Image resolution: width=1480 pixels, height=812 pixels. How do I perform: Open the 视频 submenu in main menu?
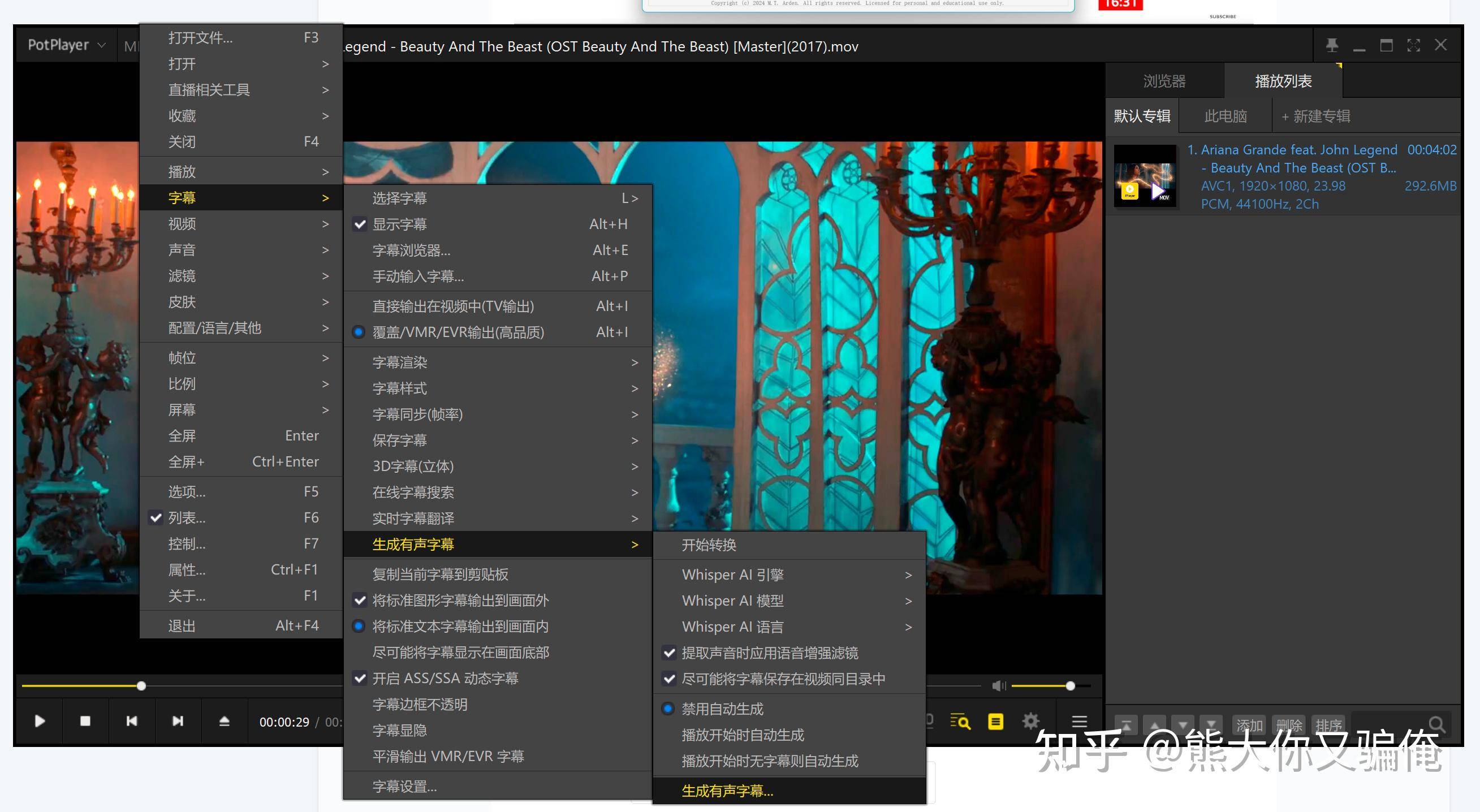coord(241,223)
